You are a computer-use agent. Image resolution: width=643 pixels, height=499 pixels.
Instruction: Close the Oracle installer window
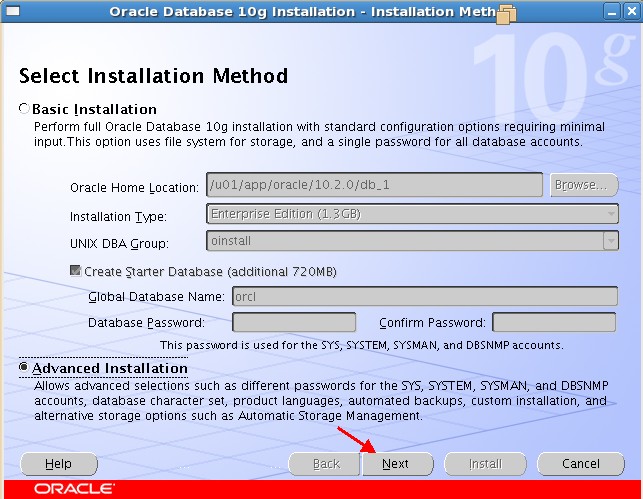pyautogui.click(x=632, y=11)
